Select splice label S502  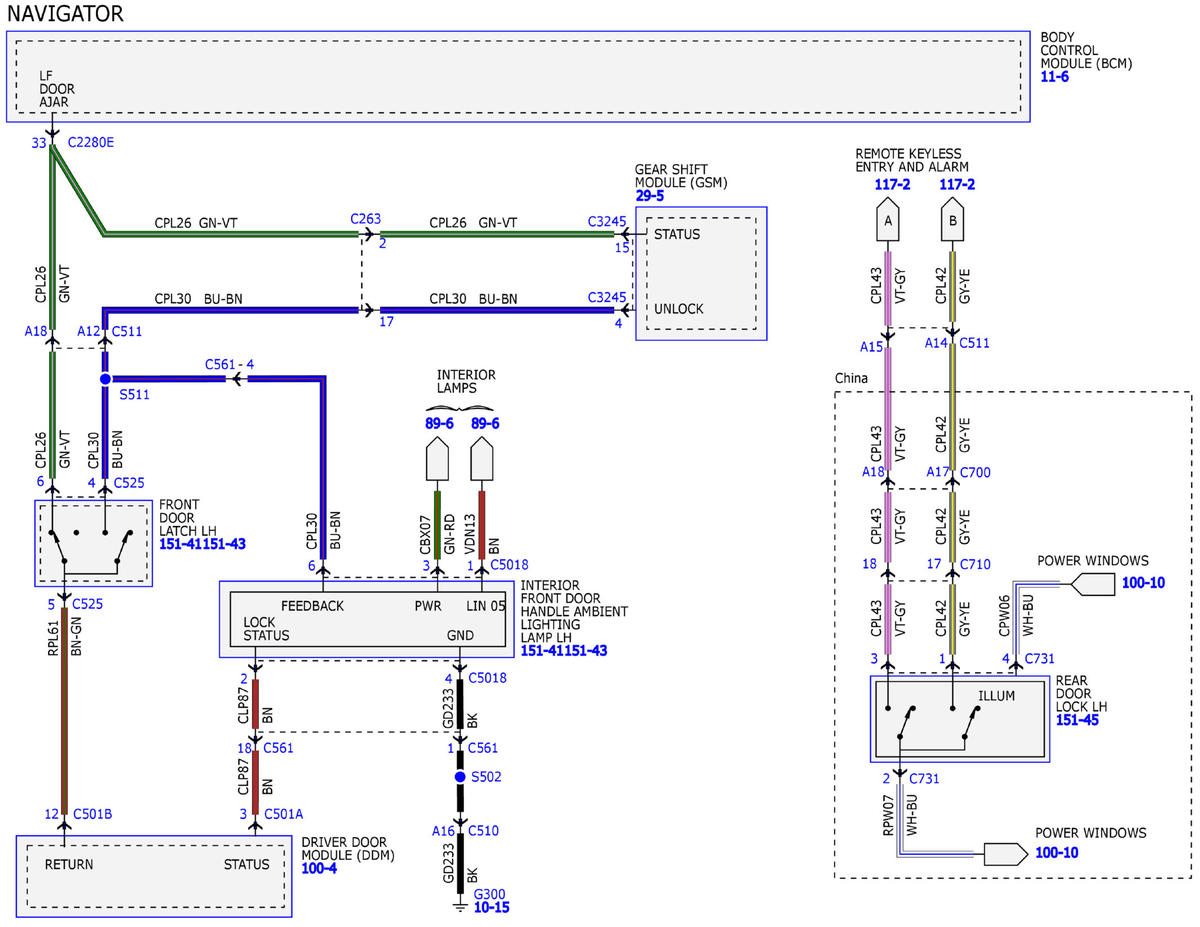[484, 776]
